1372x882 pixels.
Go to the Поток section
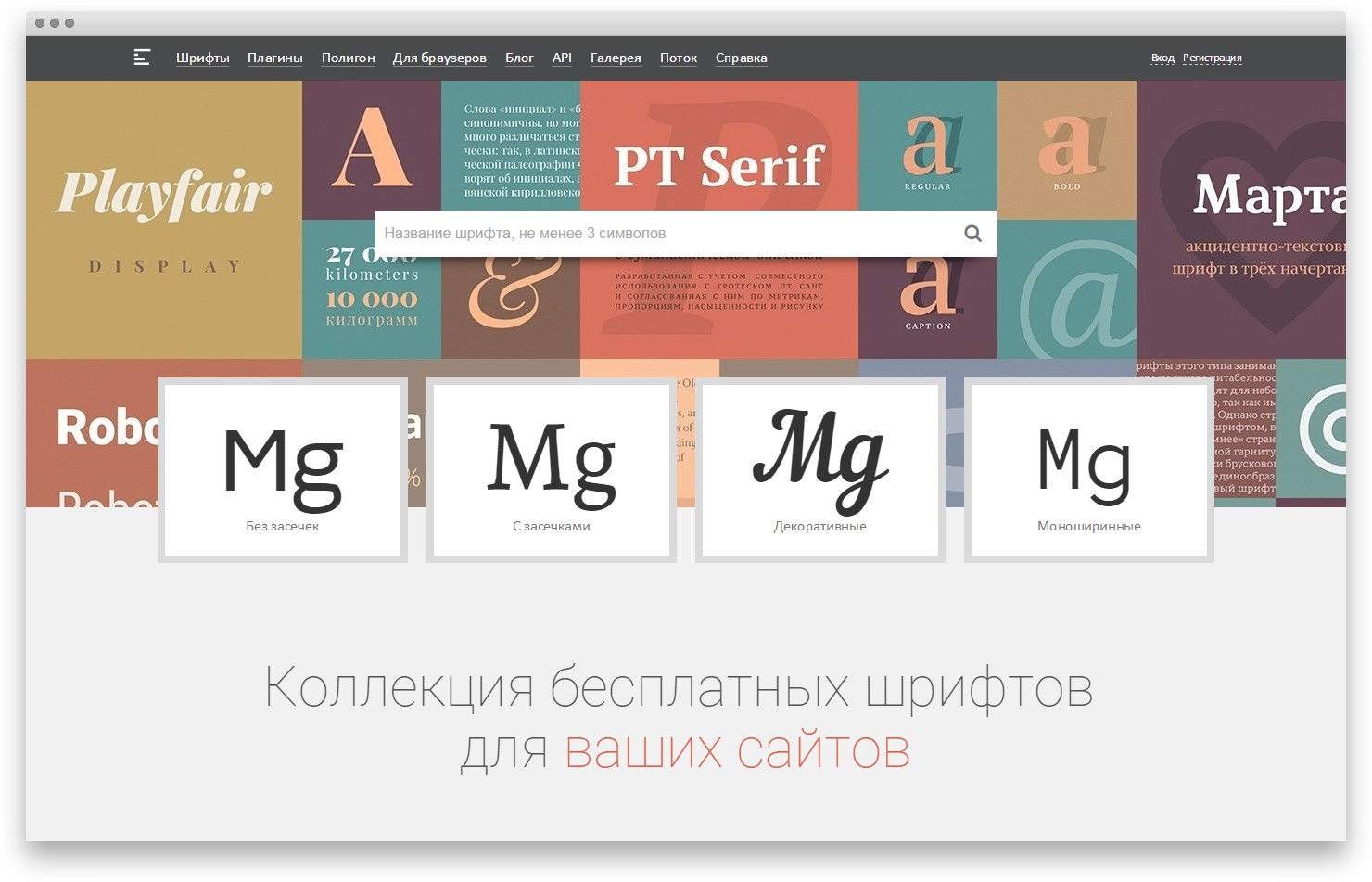click(x=679, y=58)
